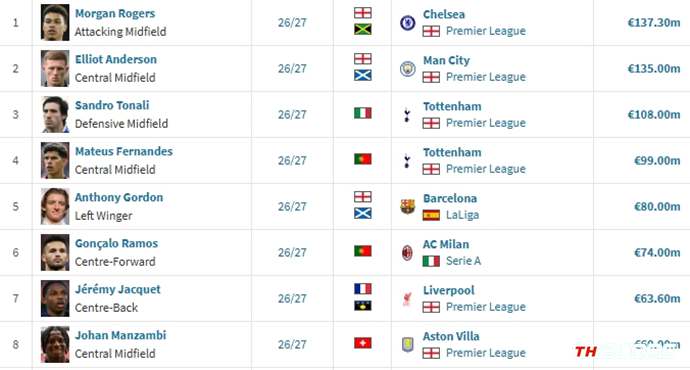
Task: Click the Liverpool club crest icon
Action: (407, 299)
